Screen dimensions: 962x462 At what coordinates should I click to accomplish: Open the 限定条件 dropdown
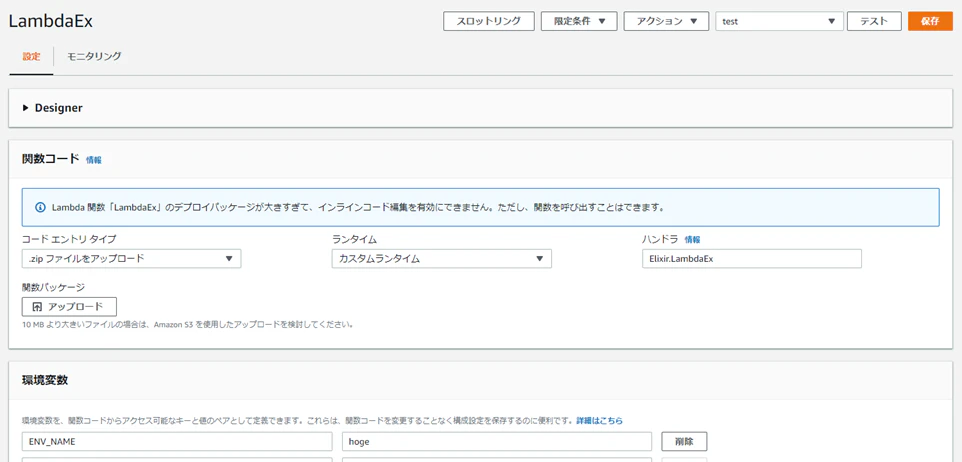click(579, 21)
